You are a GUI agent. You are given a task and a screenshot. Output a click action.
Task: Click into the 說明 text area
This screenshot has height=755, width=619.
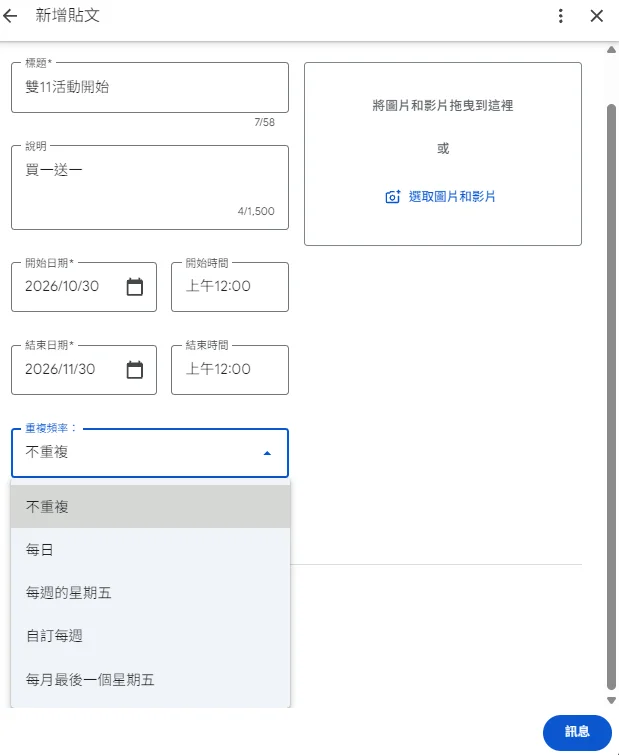pyautogui.click(x=150, y=187)
